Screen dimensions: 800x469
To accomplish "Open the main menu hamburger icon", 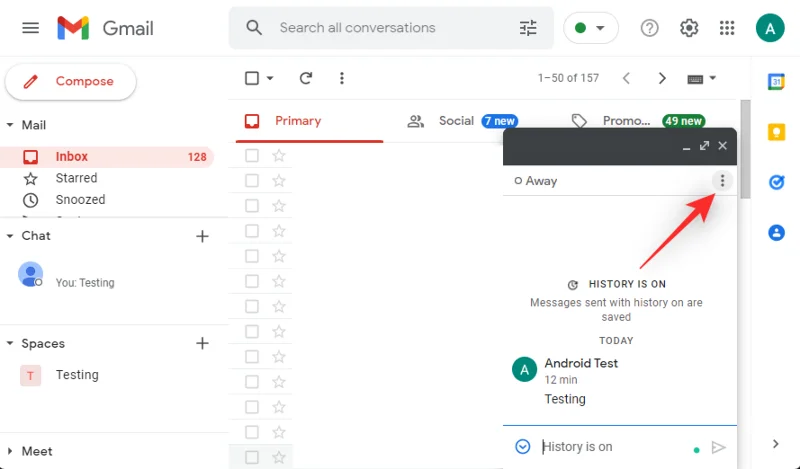I will [x=31, y=28].
